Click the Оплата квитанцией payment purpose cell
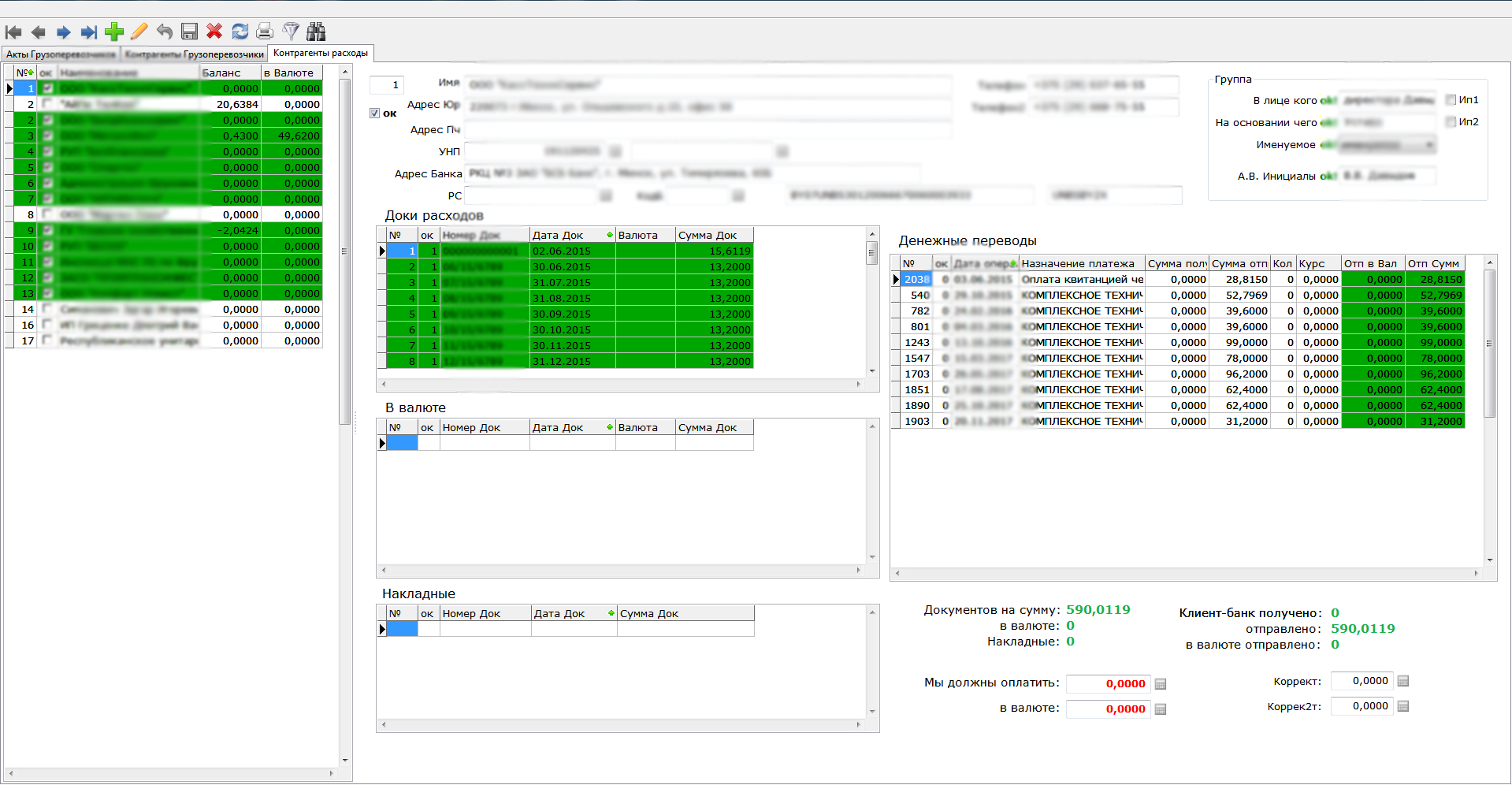 (1082, 279)
